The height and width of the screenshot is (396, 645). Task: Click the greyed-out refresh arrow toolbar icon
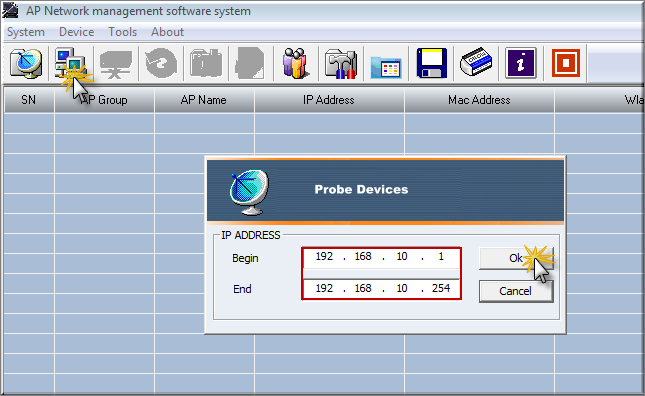tap(161, 64)
